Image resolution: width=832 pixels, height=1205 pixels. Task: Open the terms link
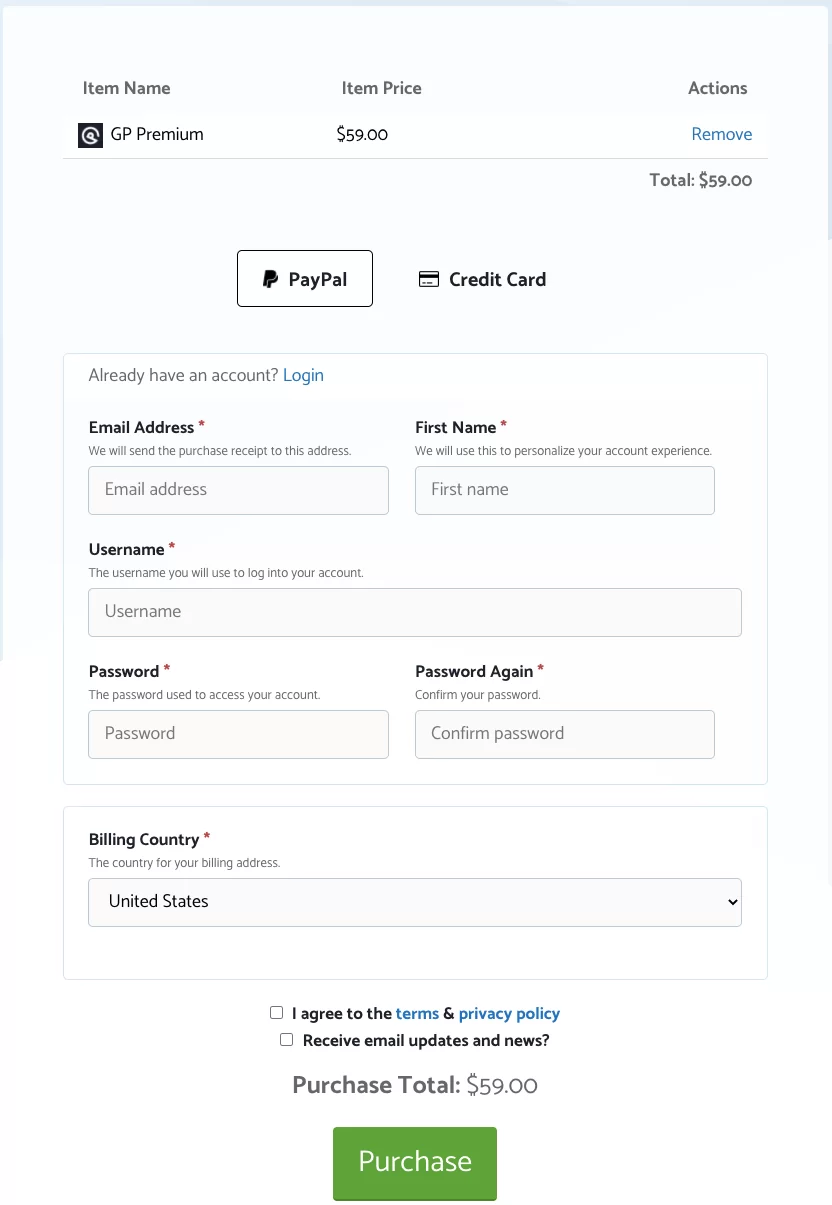(x=417, y=1013)
